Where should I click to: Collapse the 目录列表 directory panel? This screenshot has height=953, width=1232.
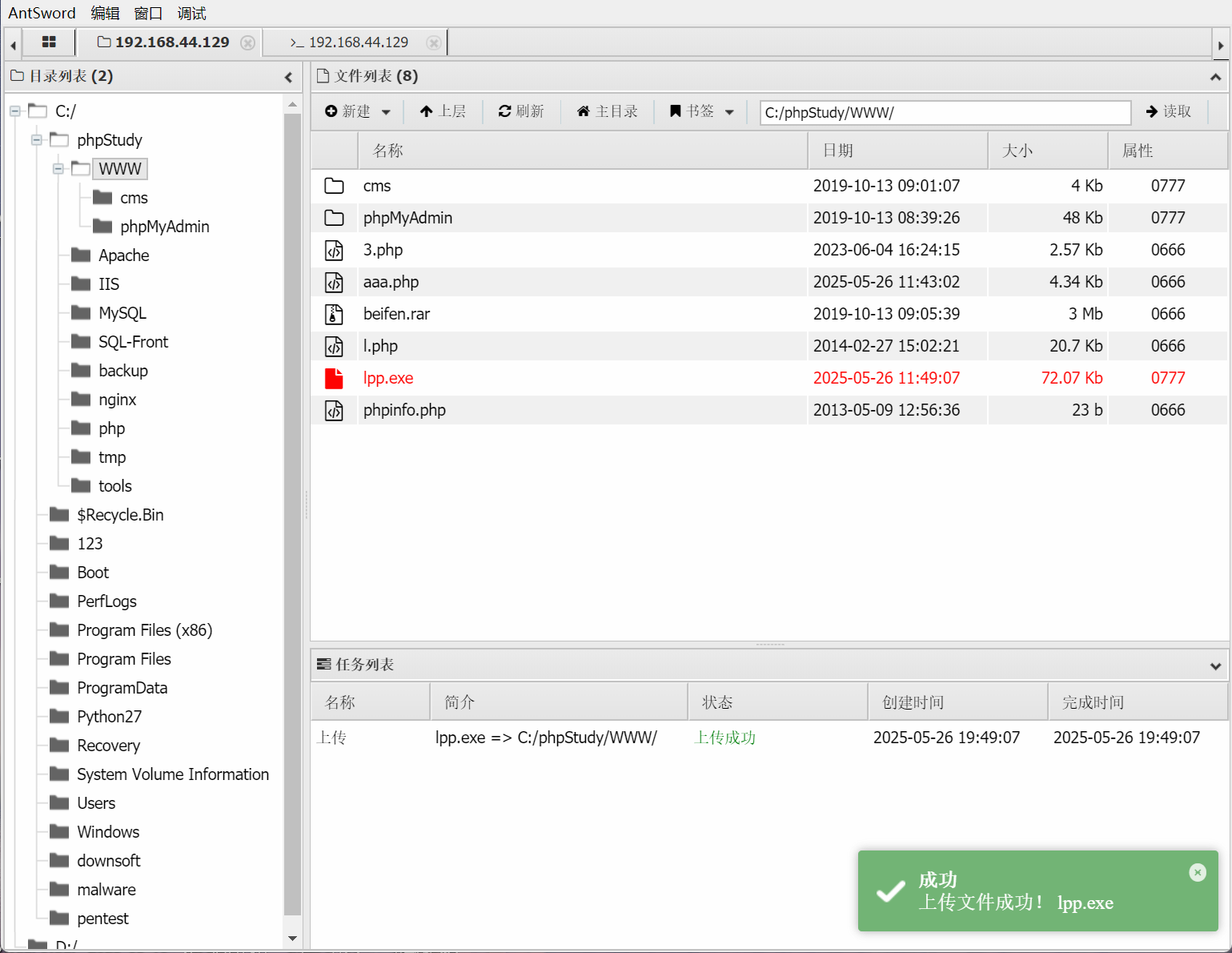[288, 77]
